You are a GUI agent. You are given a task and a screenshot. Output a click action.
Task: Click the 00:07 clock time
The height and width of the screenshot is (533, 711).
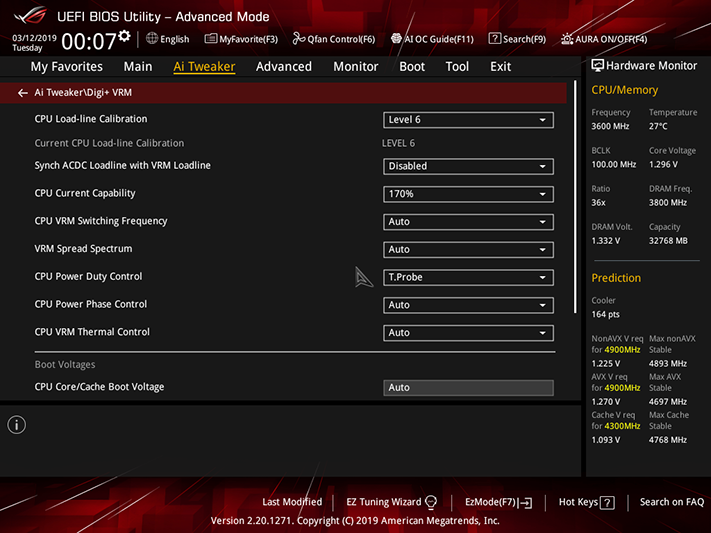point(89,41)
